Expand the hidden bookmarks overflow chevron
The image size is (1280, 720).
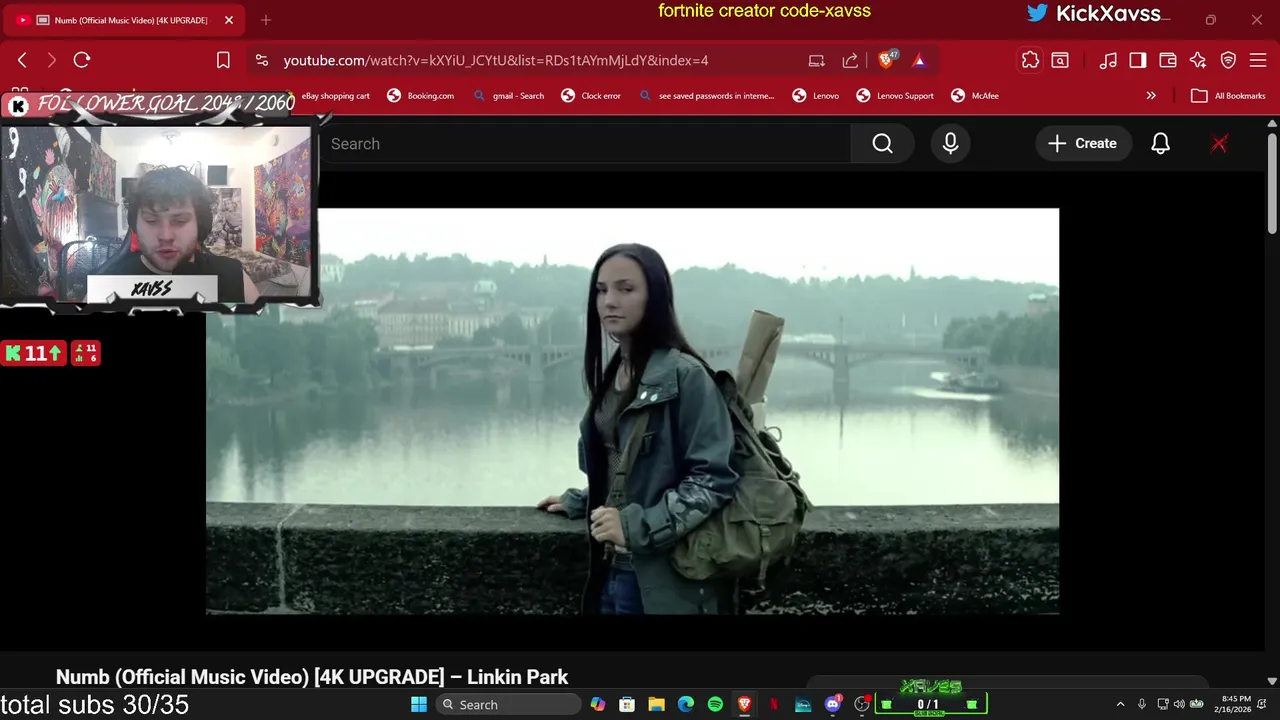[x=1151, y=96]
